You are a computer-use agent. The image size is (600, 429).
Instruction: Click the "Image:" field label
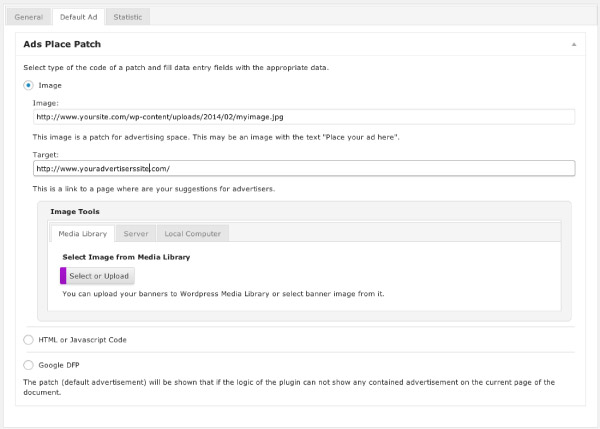pos(45,102)
